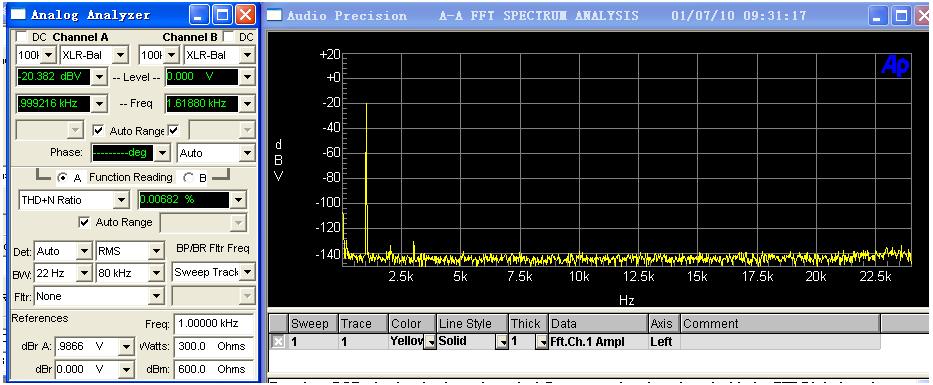
Task: Enable the Channel A DC coupling checkbox
Action: point(21,37)
